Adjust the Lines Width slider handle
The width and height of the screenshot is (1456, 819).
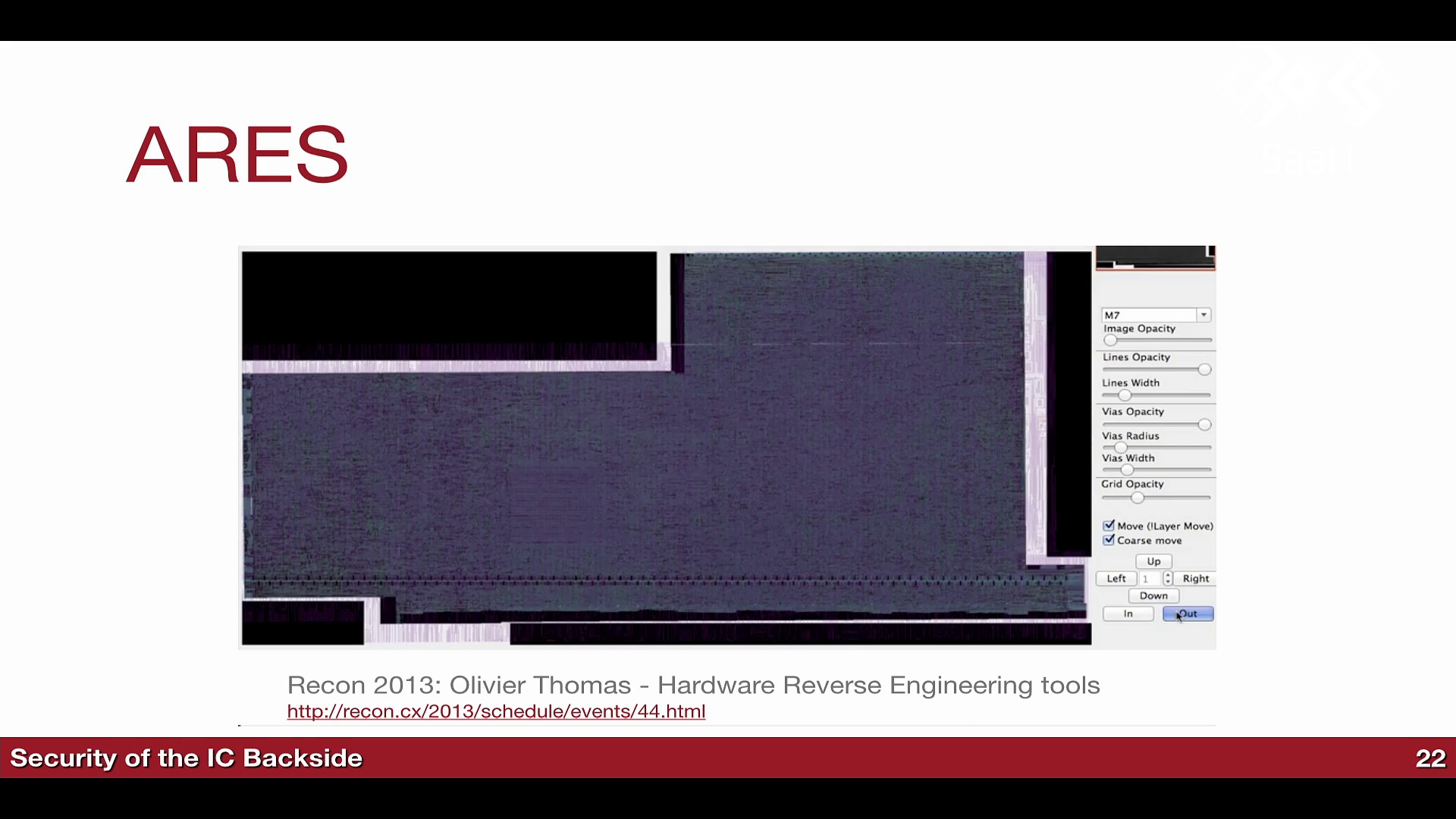click(x=1125, y=395)
